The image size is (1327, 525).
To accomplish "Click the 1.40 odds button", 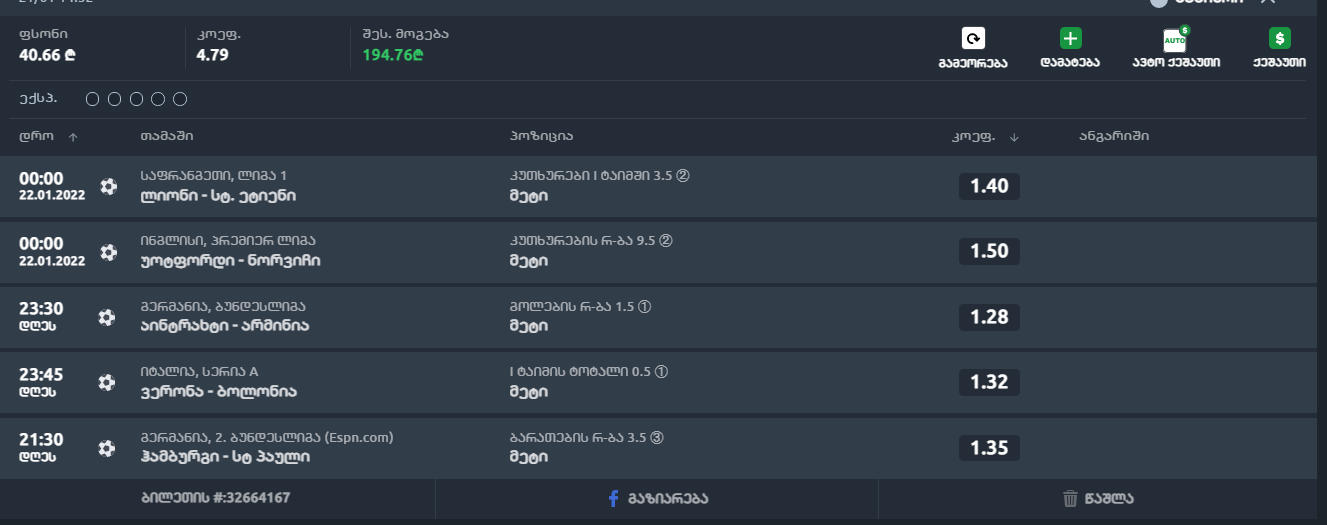I will pos(989,186).
